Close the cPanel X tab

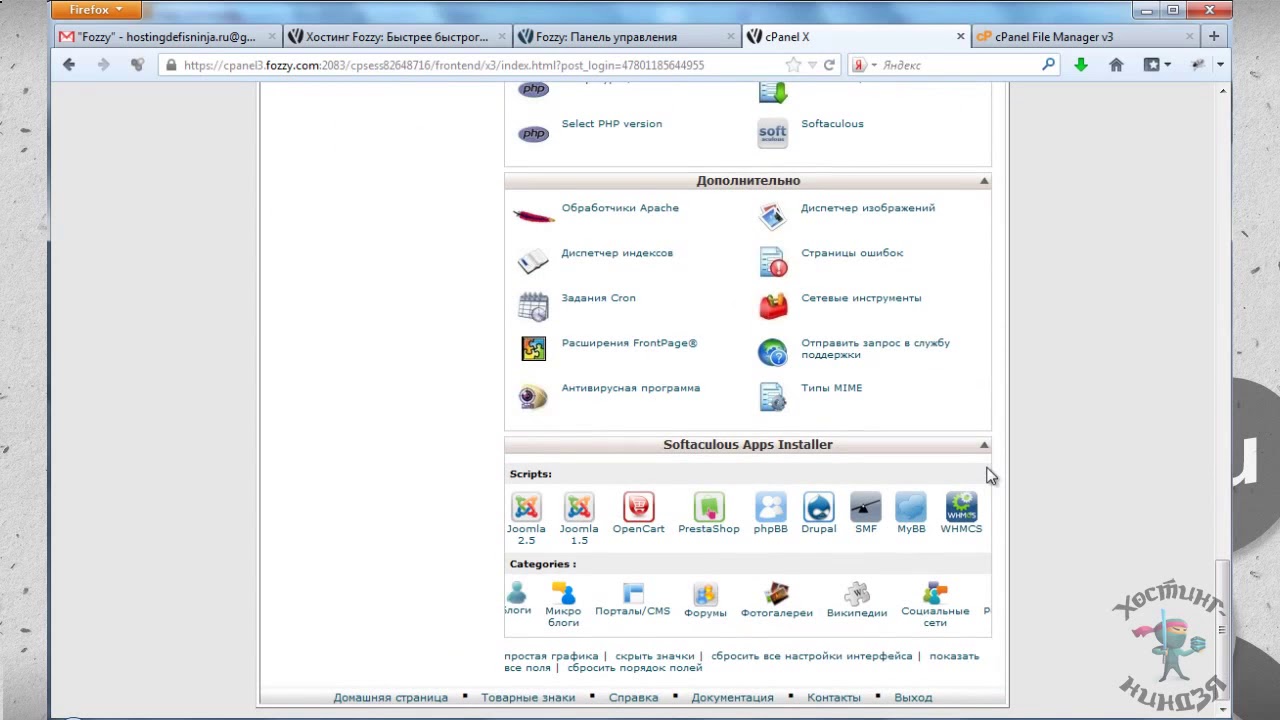click(961, 36)
